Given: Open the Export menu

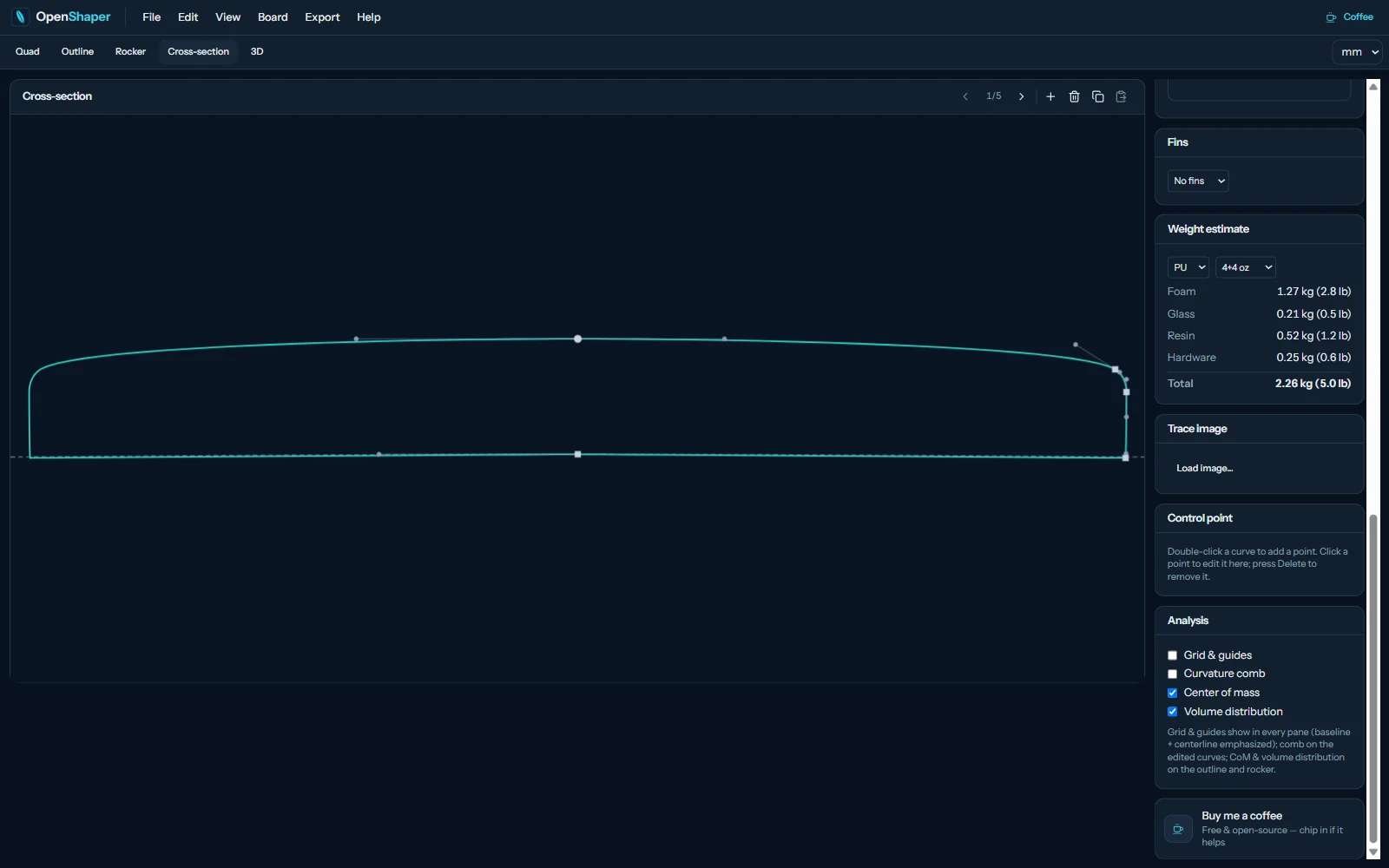Looking at the screenshot, I should coord(322,17).
